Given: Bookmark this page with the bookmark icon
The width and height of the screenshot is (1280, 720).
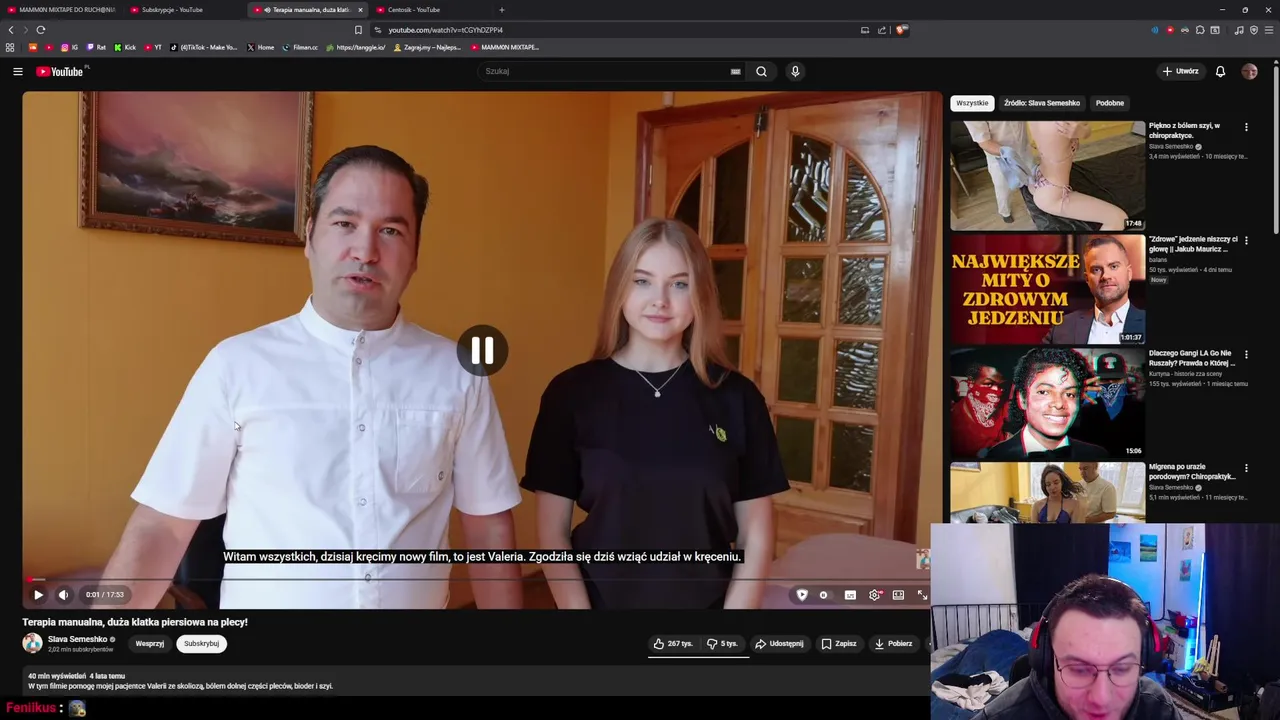Looking at the screenshot, I should [358, 30].
